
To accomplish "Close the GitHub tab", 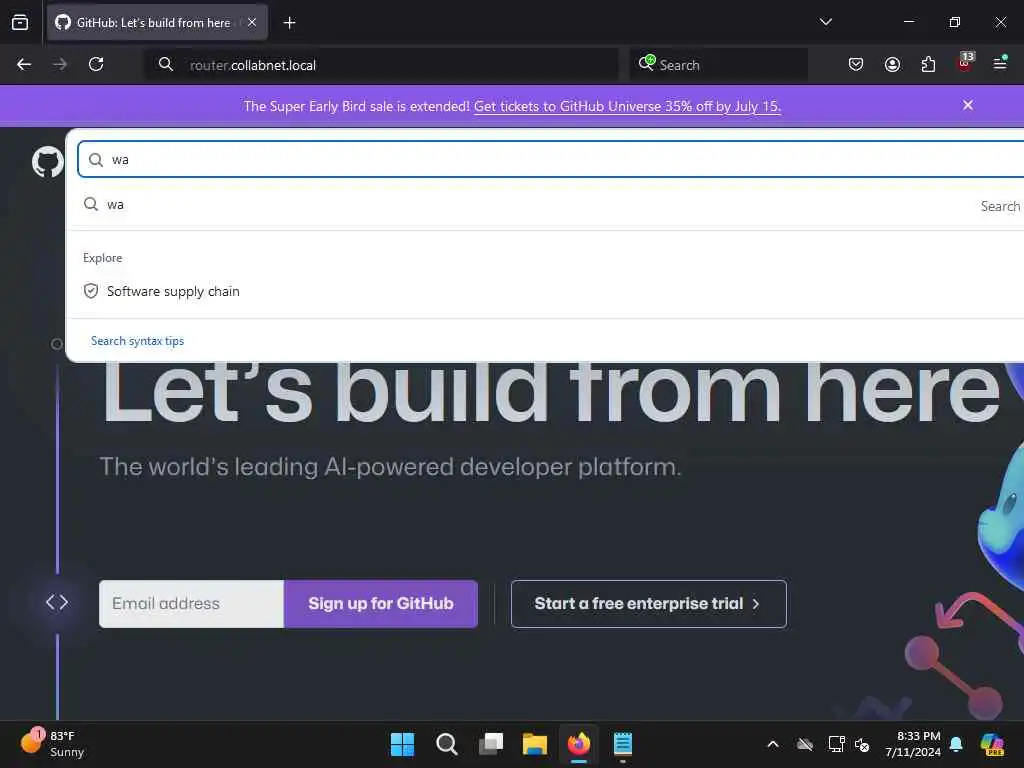I will coord(252,22).
